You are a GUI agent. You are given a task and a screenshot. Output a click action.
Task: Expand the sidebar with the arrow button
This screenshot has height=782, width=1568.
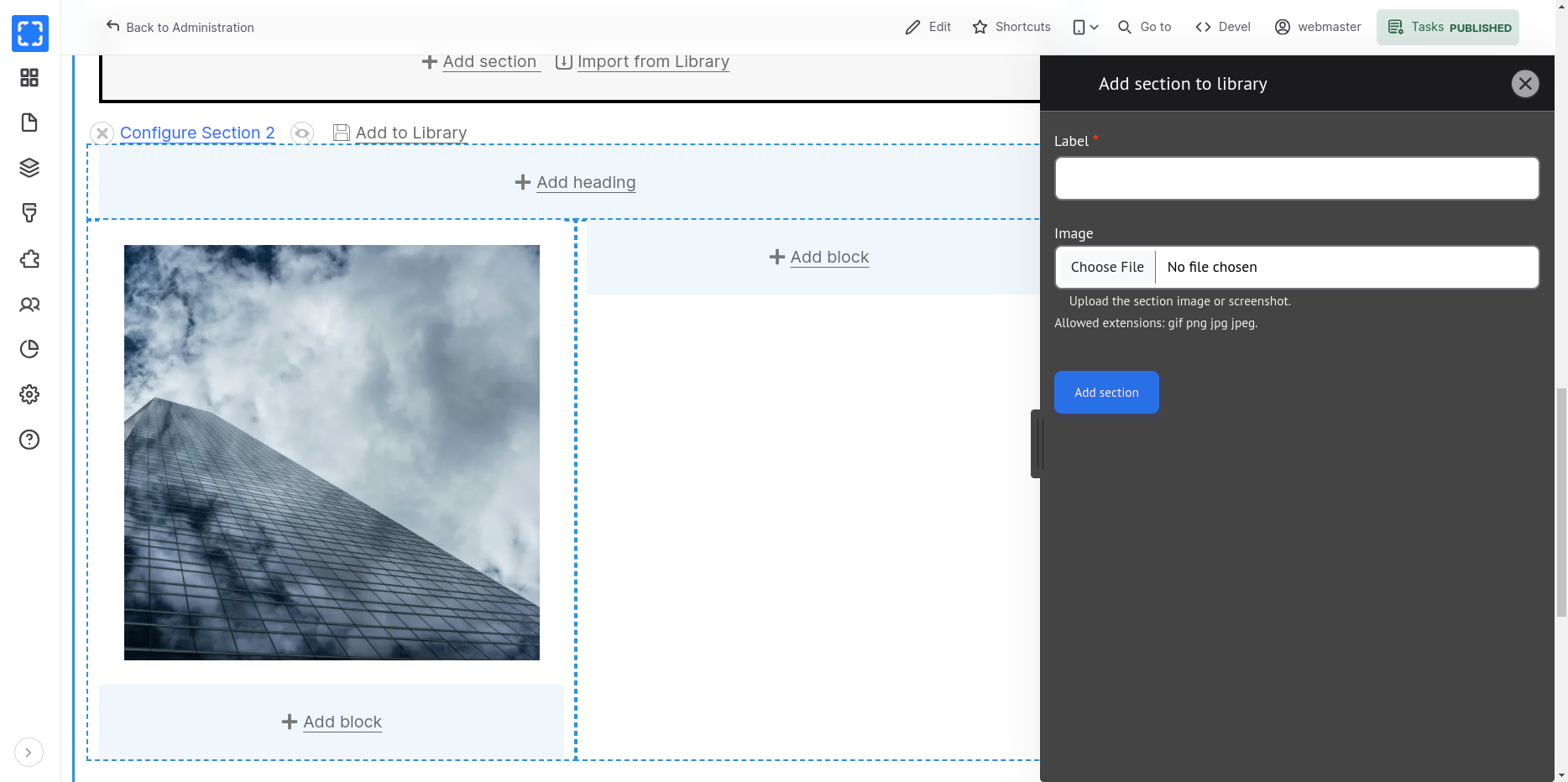point(29,753)
